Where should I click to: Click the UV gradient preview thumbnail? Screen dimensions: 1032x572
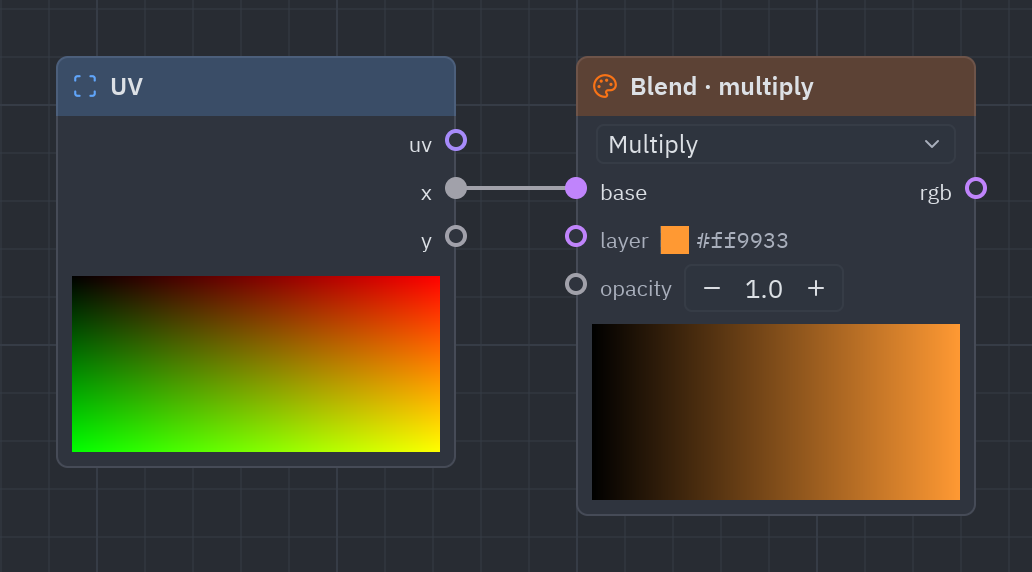pos(256,364)
